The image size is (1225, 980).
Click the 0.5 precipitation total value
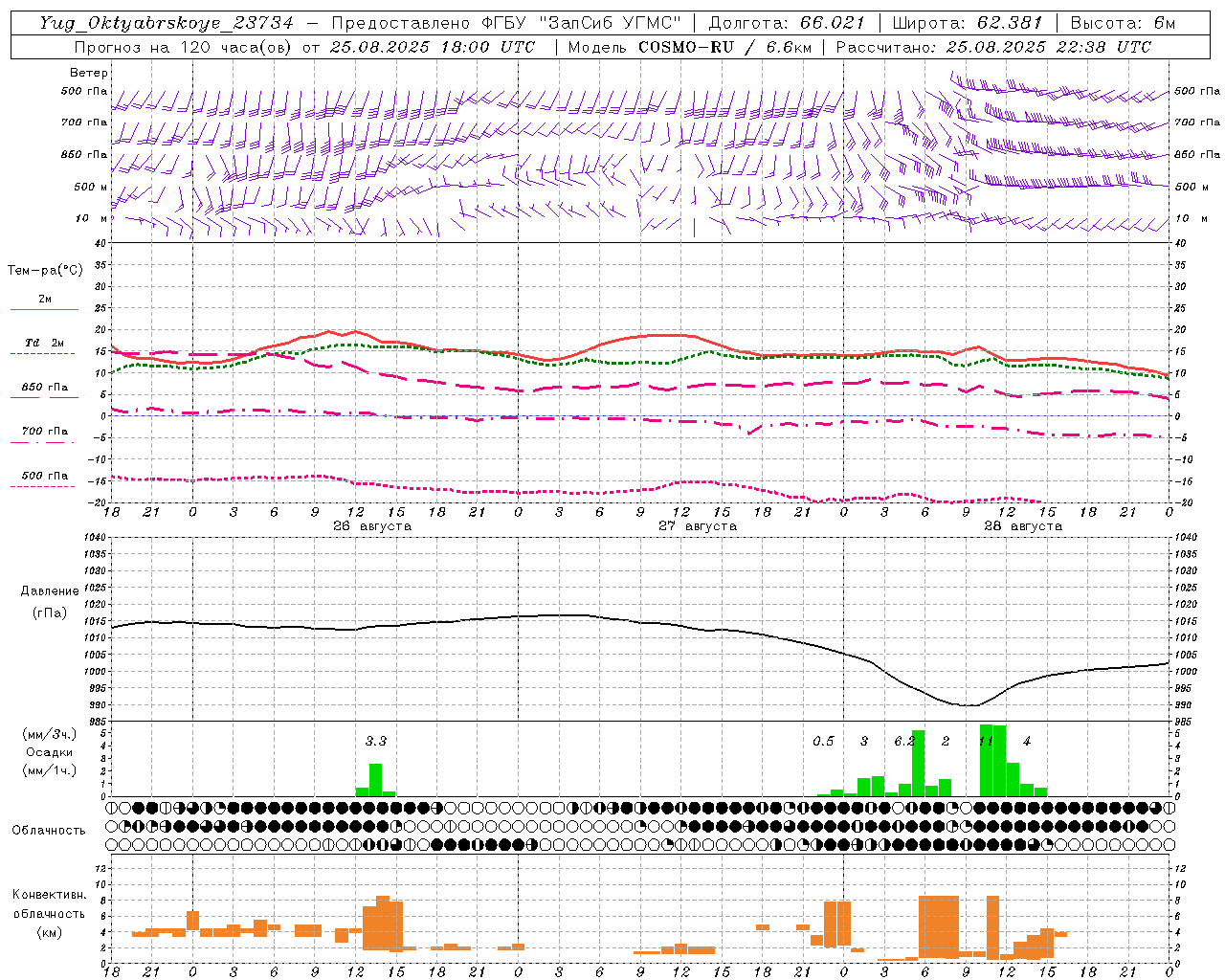click(823, 741)
